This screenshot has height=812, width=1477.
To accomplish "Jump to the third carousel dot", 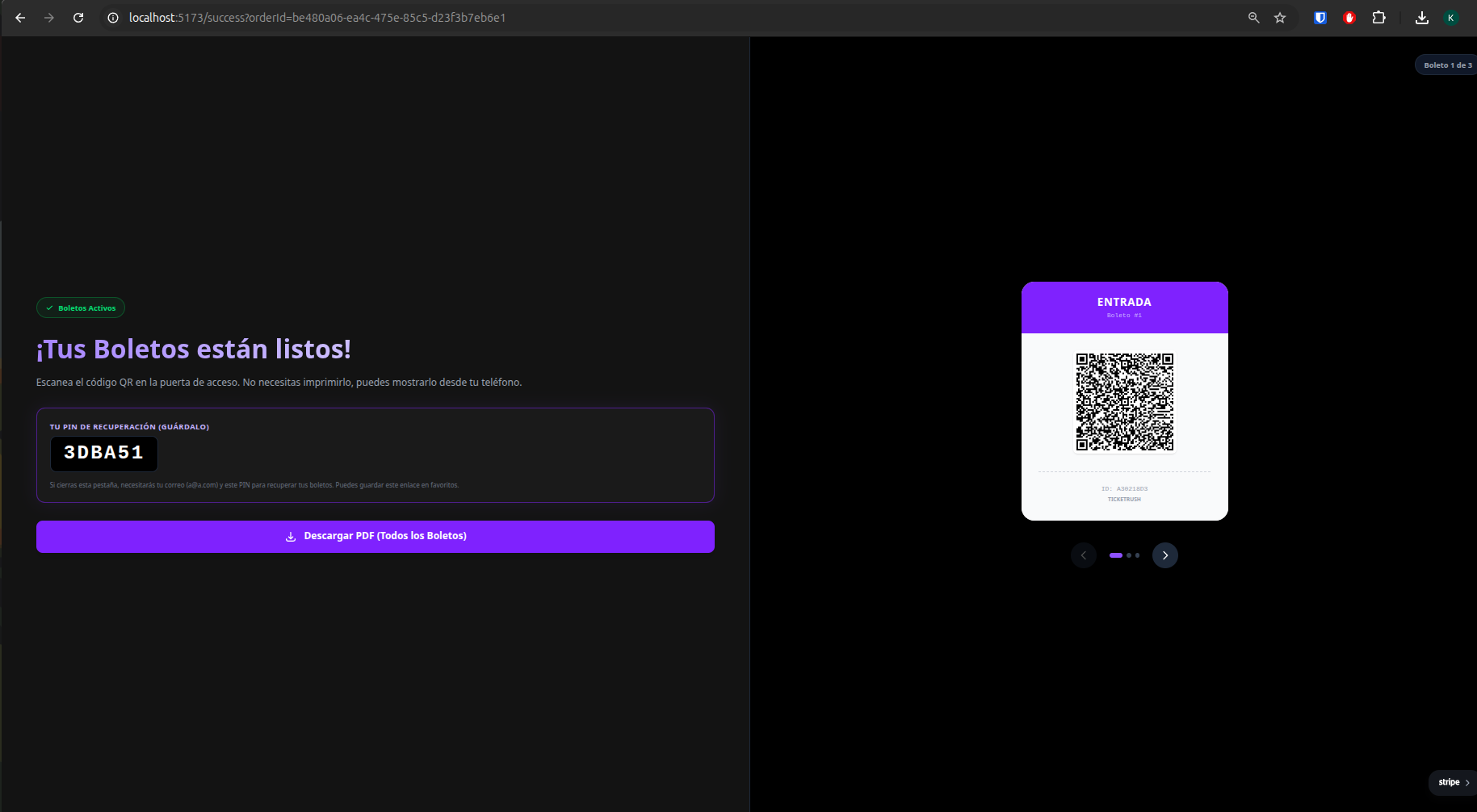I will coord(1138,555).
